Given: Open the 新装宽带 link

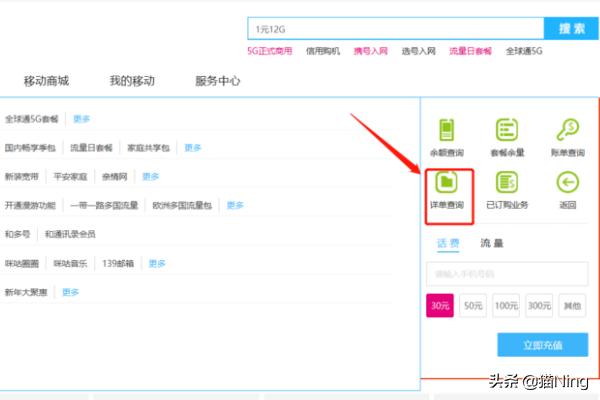Looking at the screenshot, I should 22,176.
